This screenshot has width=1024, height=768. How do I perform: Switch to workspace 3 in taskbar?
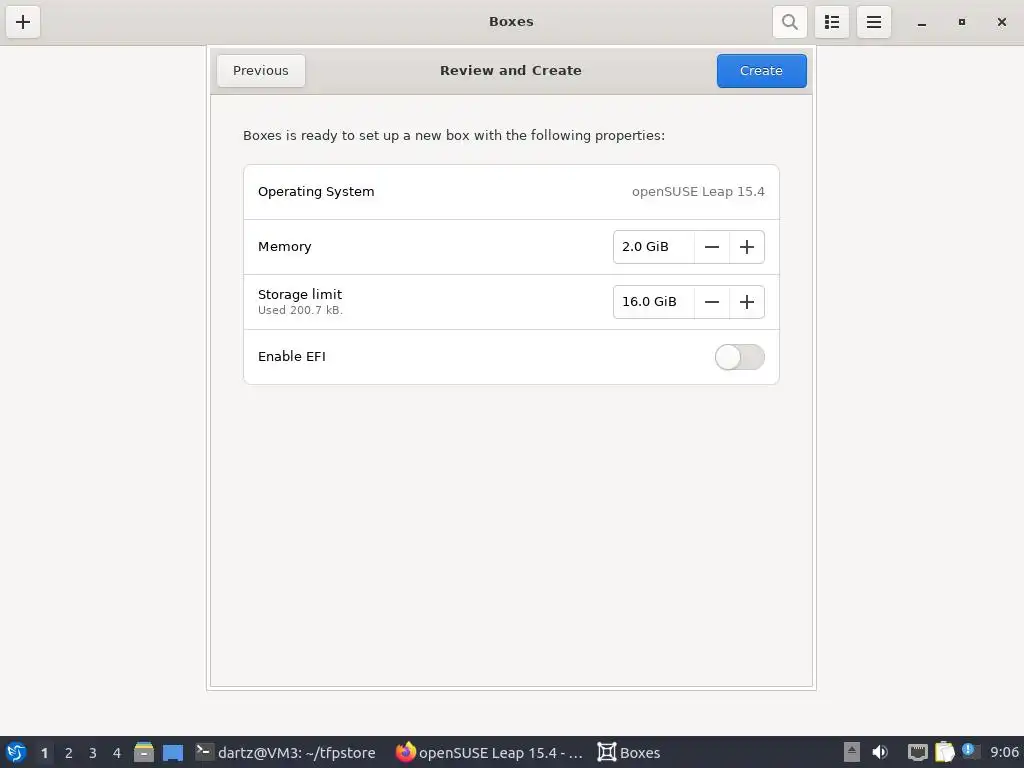93,753
